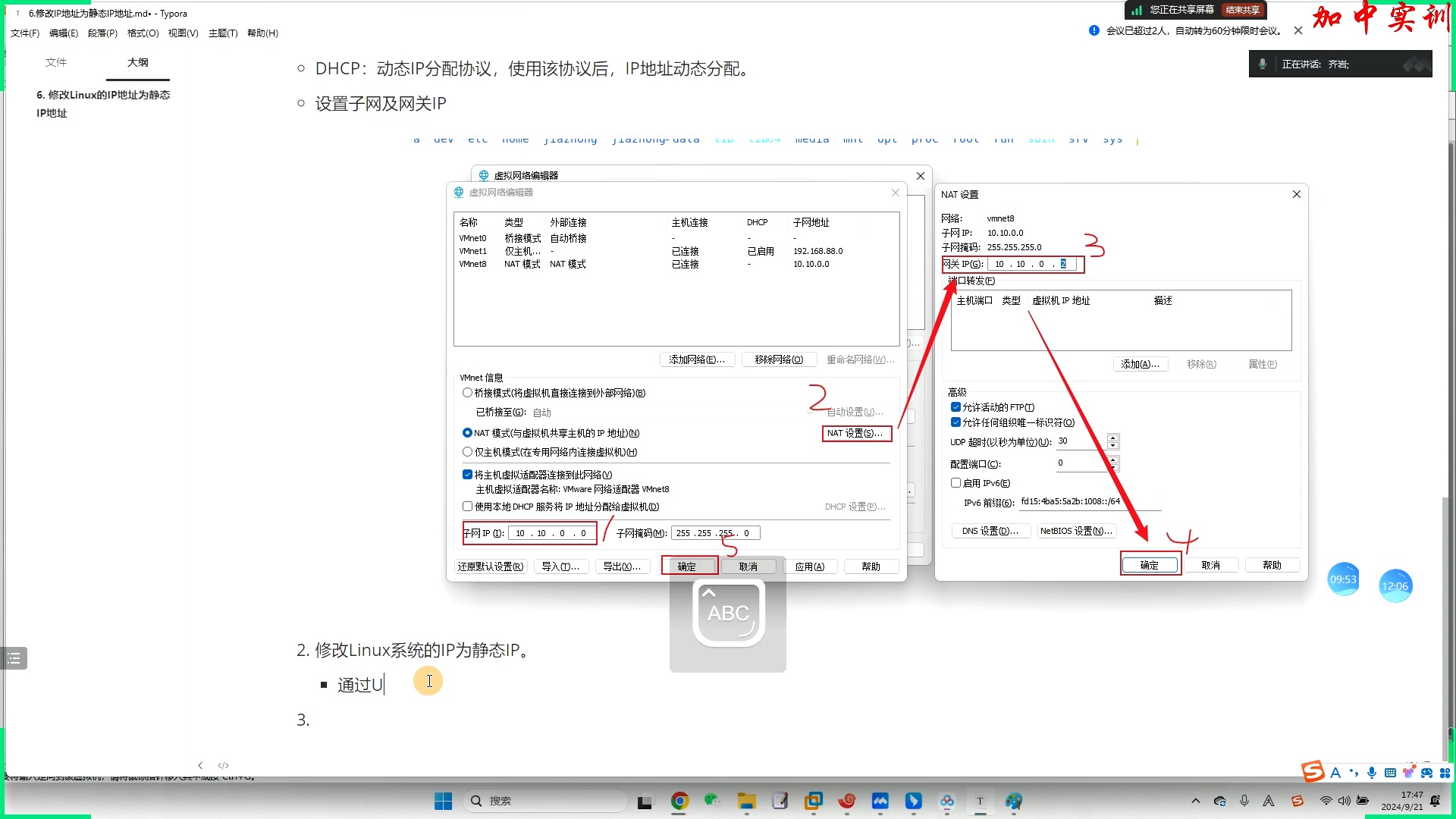Click NAT 设置(S) button
Screen dimensions: 1456x819
(x=857, y=433)
